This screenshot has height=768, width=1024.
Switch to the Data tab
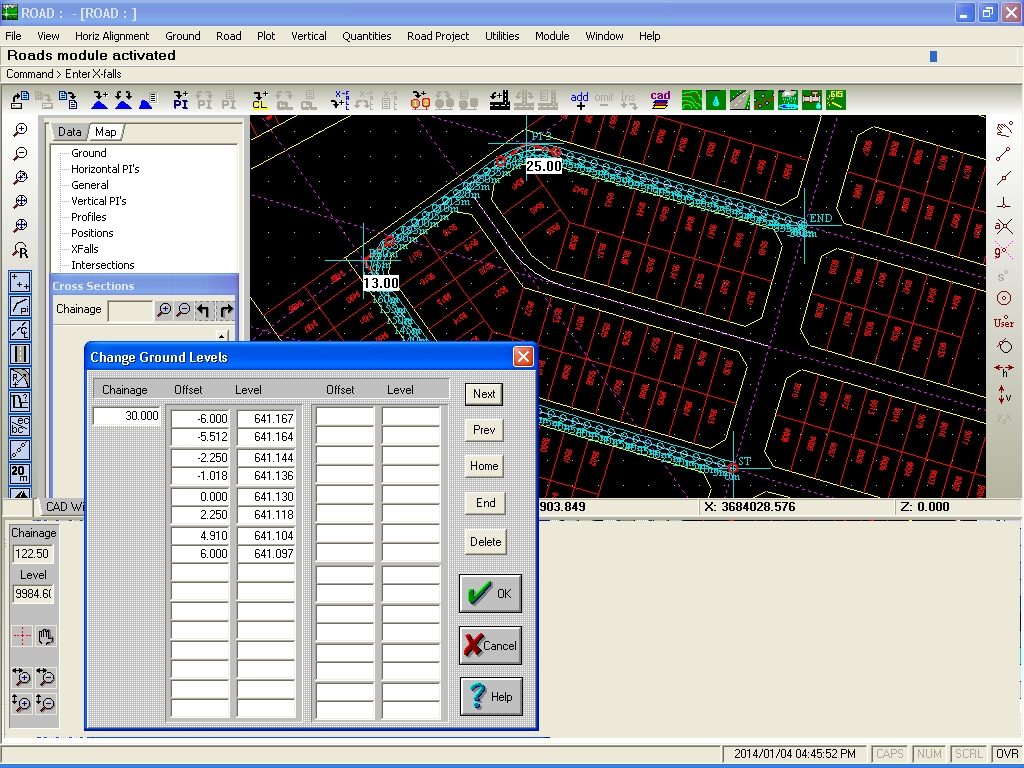tap(69, 132)
